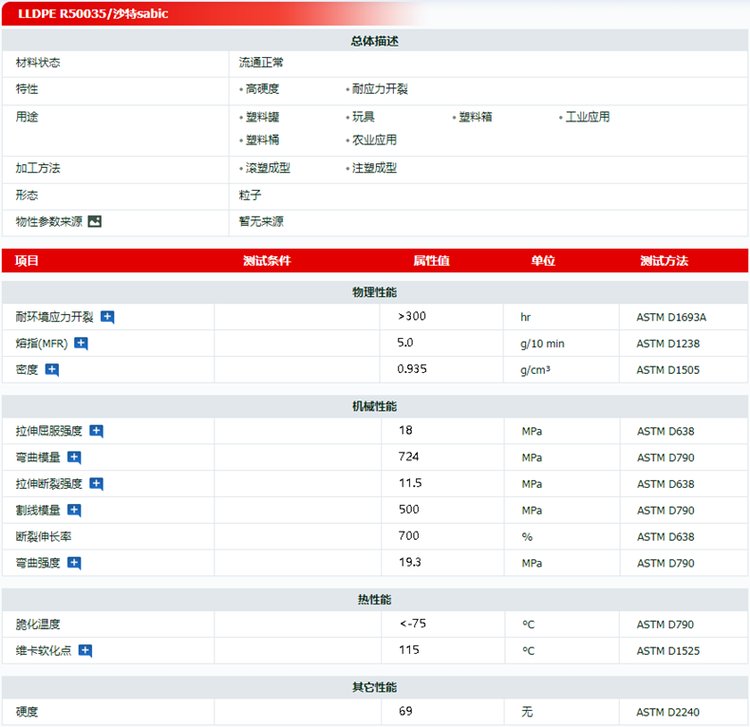Select the 工业应用 usage link
This screenshot has width=750, height=727.
(587, 117)
